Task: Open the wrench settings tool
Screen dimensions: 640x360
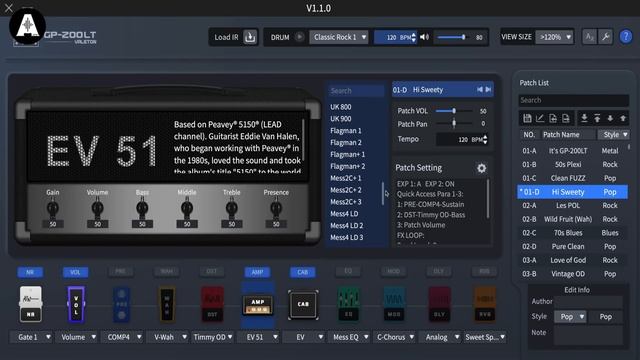Action: point(606,37)
